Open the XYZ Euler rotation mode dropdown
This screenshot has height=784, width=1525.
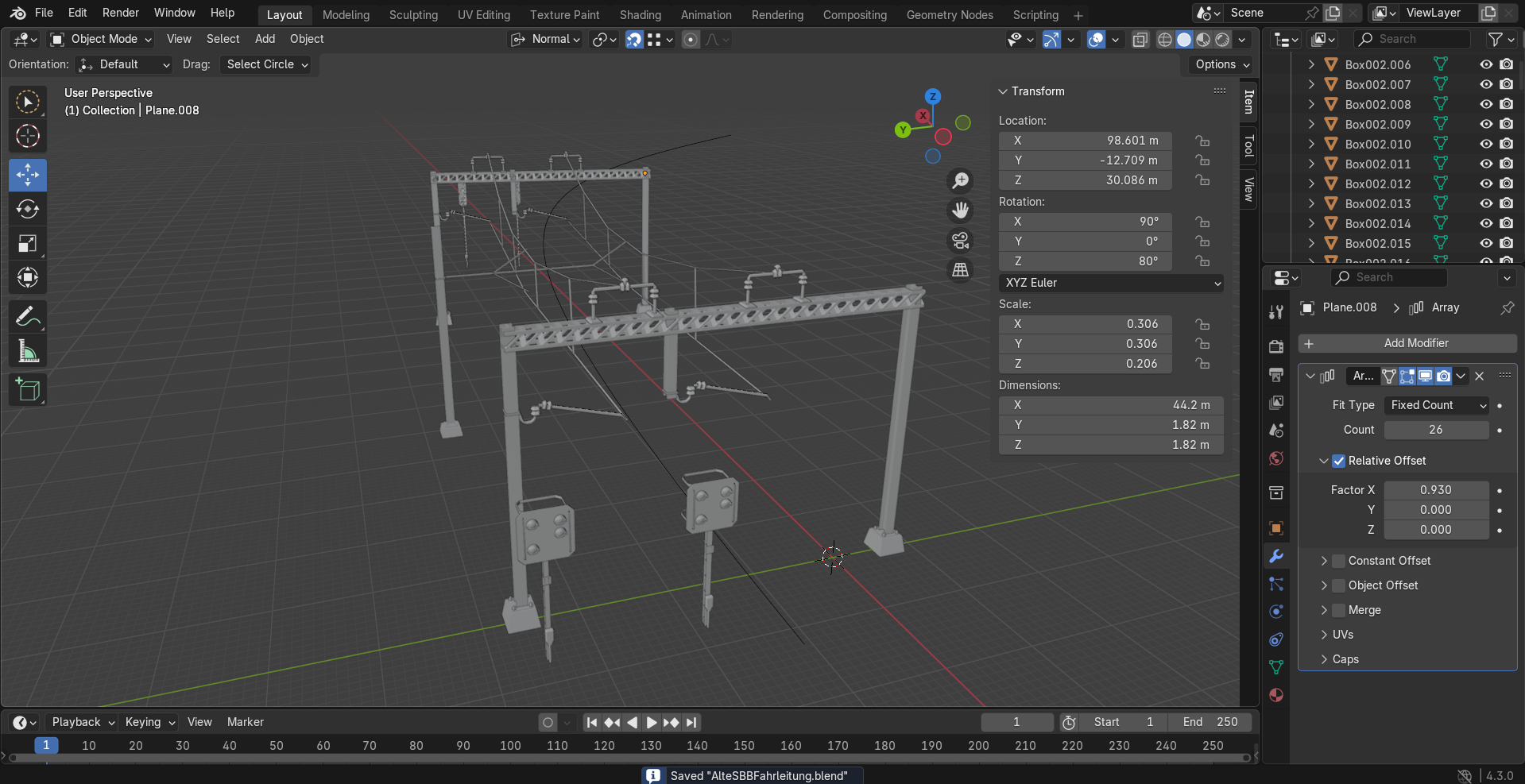pyautogui.click(x=1111, y=283)
